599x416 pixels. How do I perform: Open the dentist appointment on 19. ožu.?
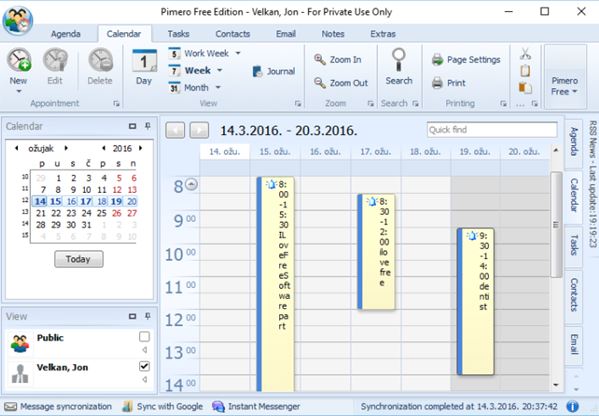pos(476,301)
